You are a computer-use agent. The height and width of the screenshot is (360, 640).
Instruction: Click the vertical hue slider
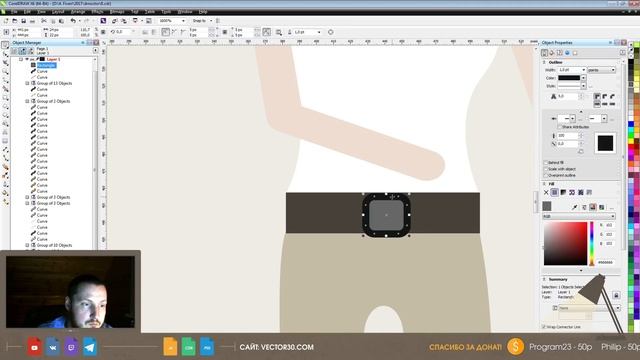tap(592, 244)
